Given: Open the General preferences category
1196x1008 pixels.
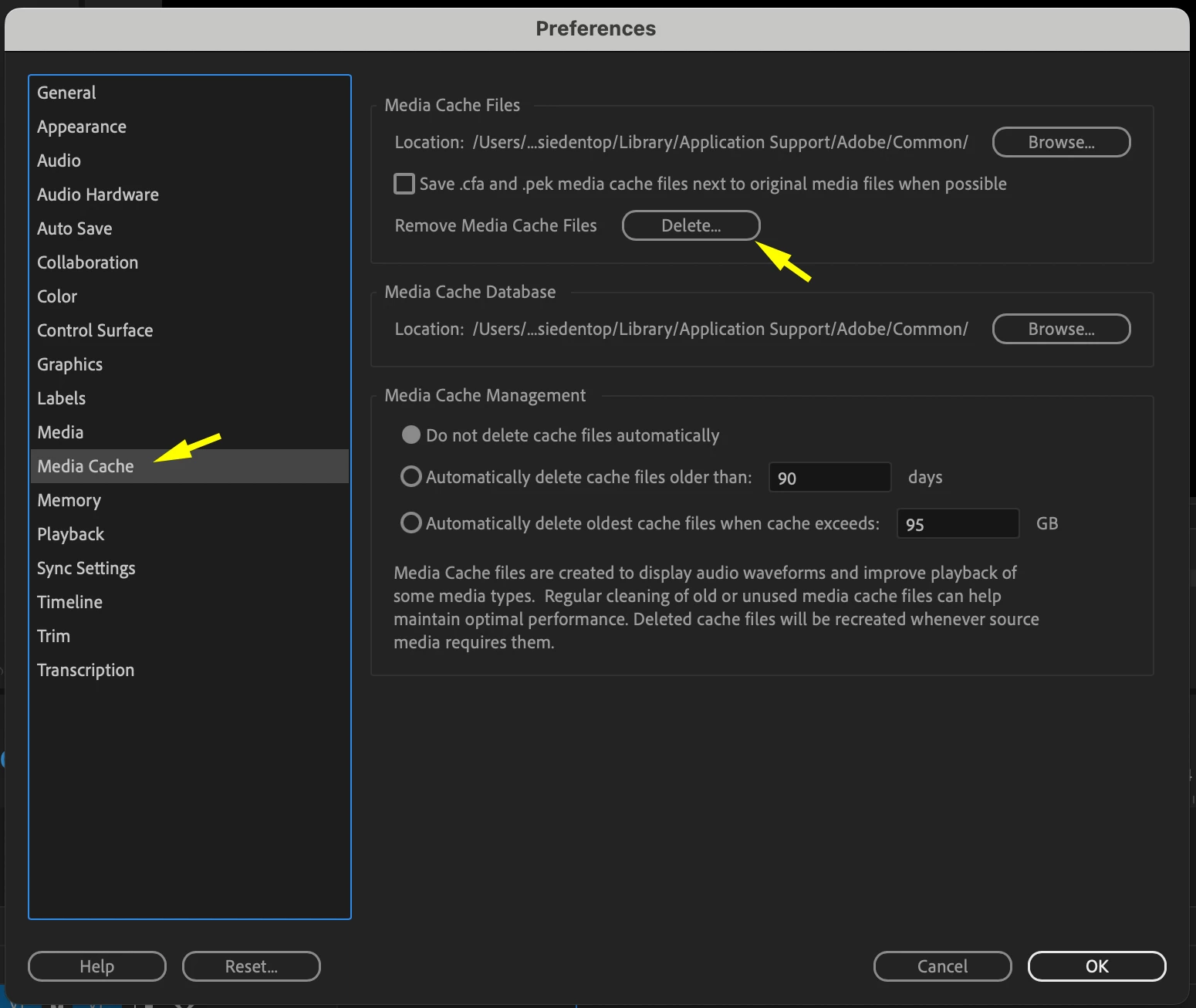Looking at the screenshot, I should [189, 93].
